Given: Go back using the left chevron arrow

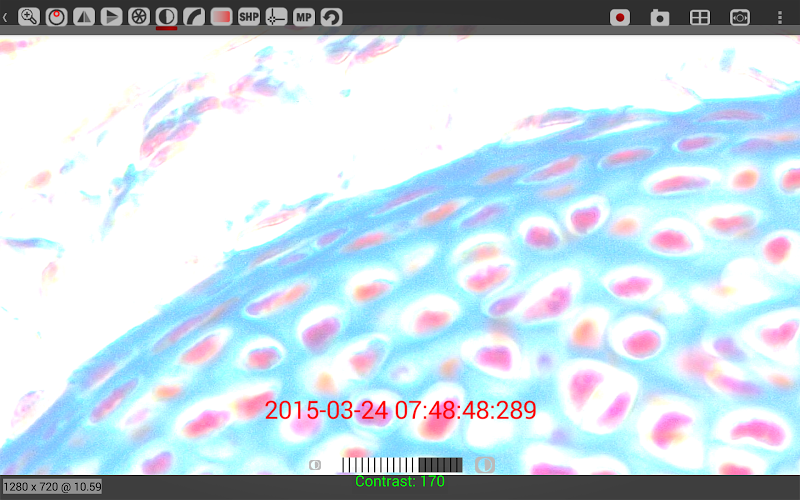Looking at the screenshot, I should pos(5,17).
